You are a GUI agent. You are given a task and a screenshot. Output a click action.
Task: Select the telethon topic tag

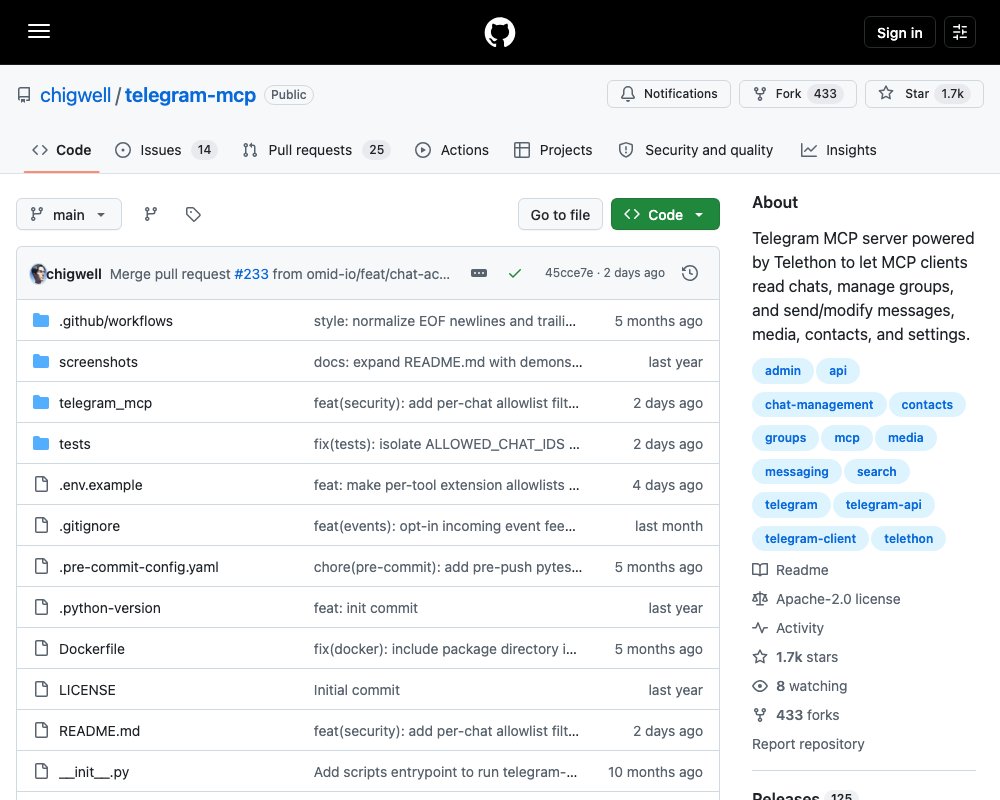coord(908,538)
